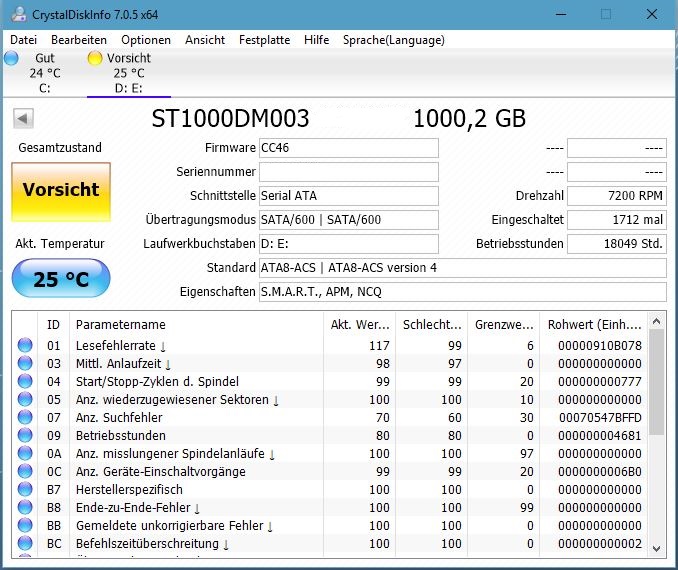Click raw value 00000910B078
This screenshot has width=678, height=570.
click(x=600, y=346)
